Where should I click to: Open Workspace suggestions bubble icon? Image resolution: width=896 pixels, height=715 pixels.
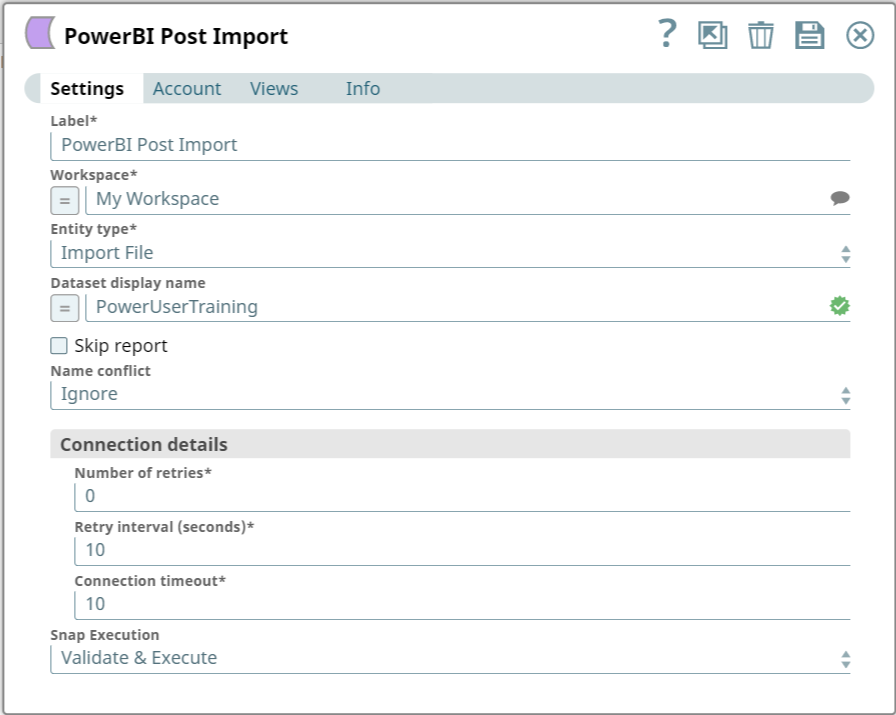839,198
